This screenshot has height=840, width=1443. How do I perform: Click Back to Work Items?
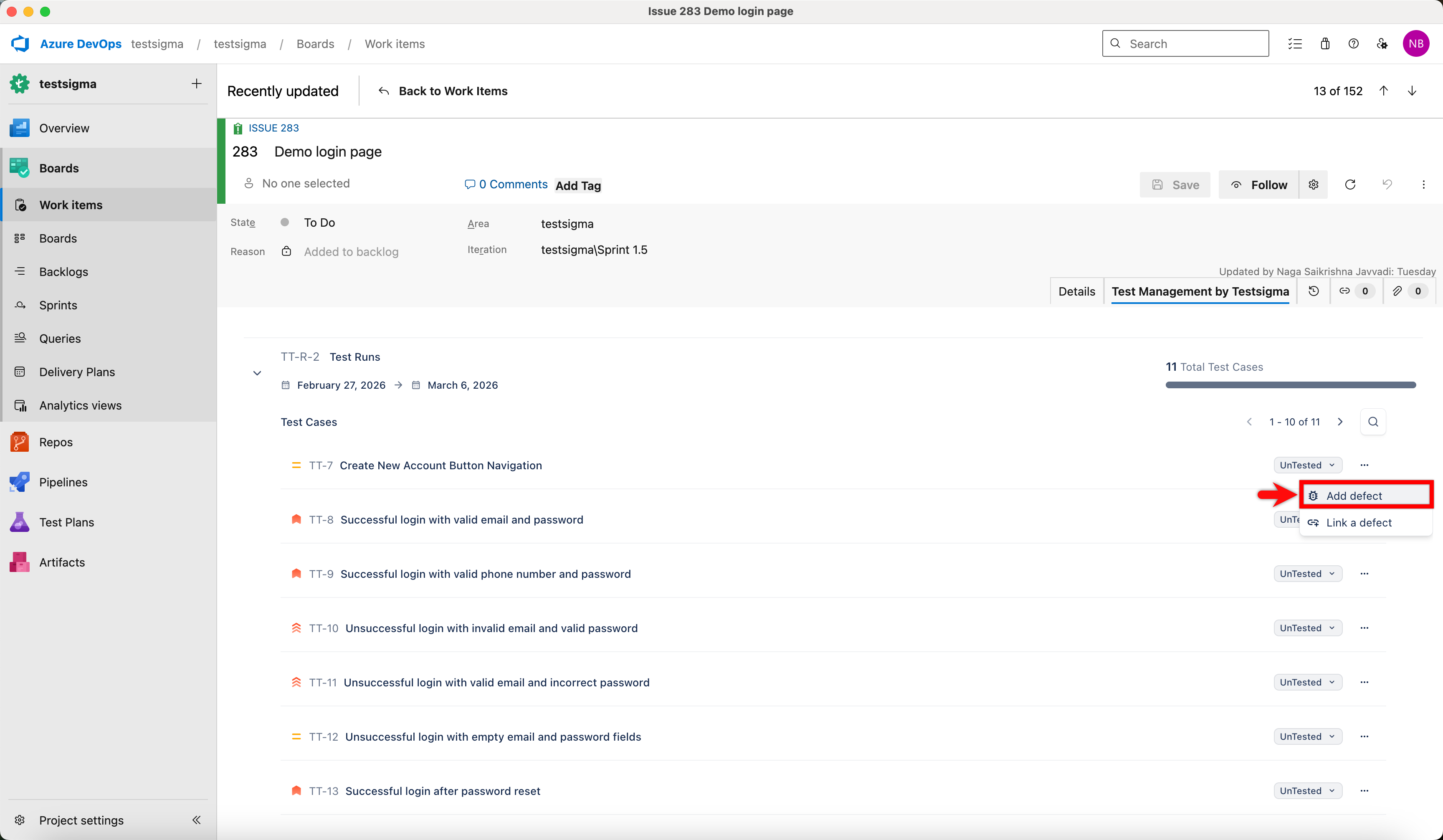pos(443,91)
